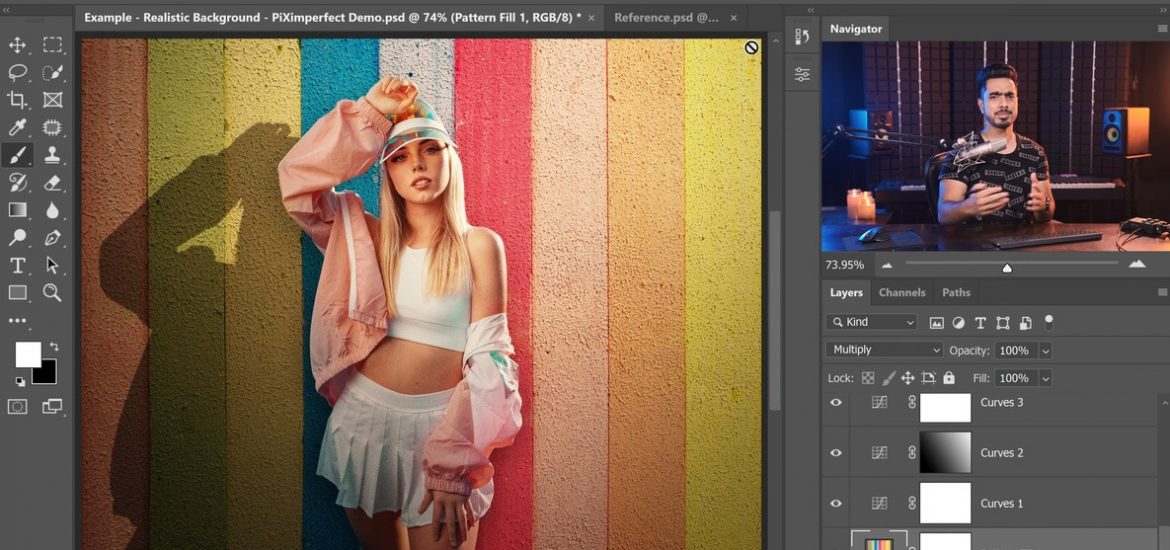This screenshot has width=1170, height=550.
Task: Filter layers by type layers
Action: click(980, 323)
